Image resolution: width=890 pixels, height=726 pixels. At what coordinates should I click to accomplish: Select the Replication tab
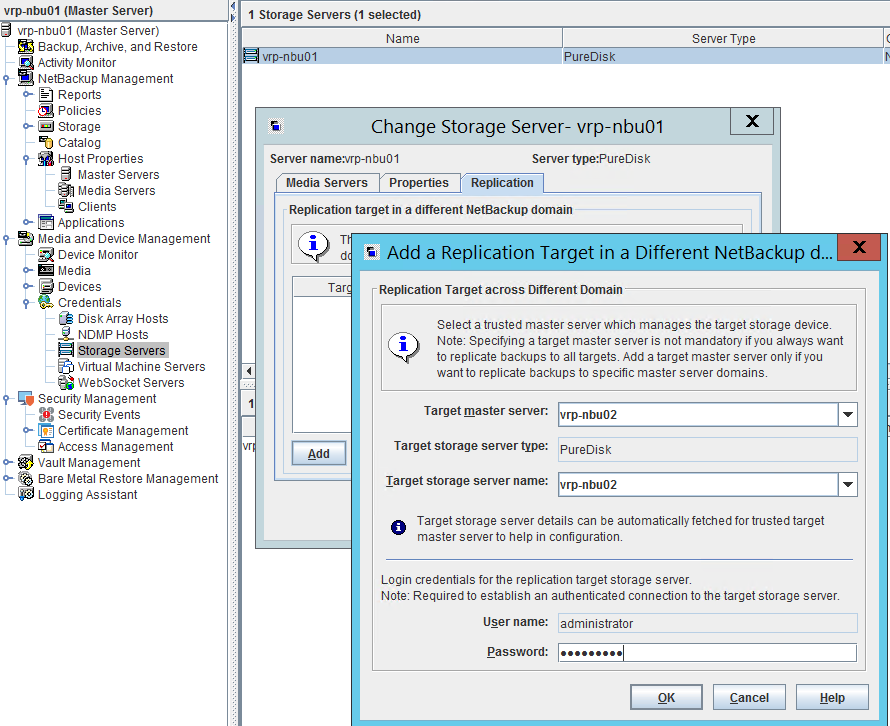coord(502,183)
